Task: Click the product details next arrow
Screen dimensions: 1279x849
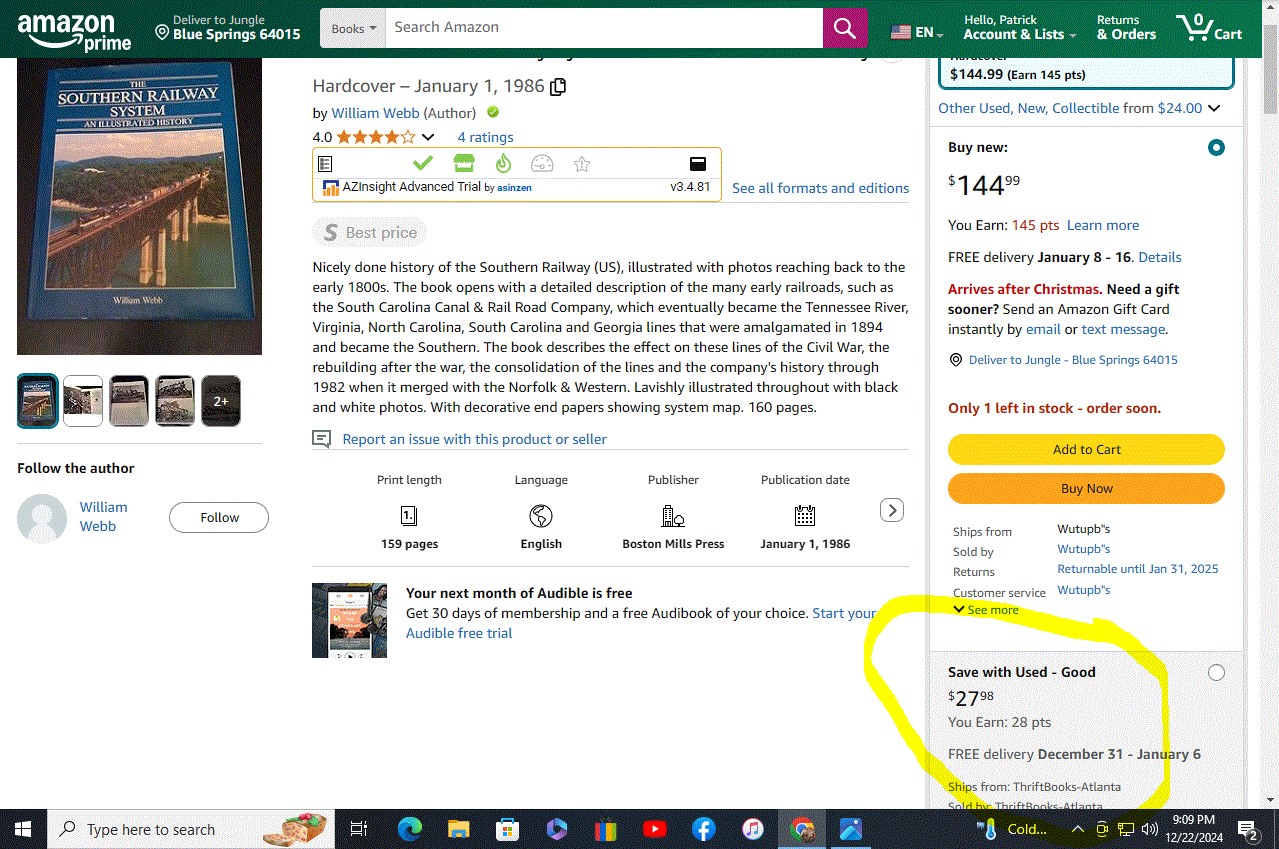Action: click(892, 510)
